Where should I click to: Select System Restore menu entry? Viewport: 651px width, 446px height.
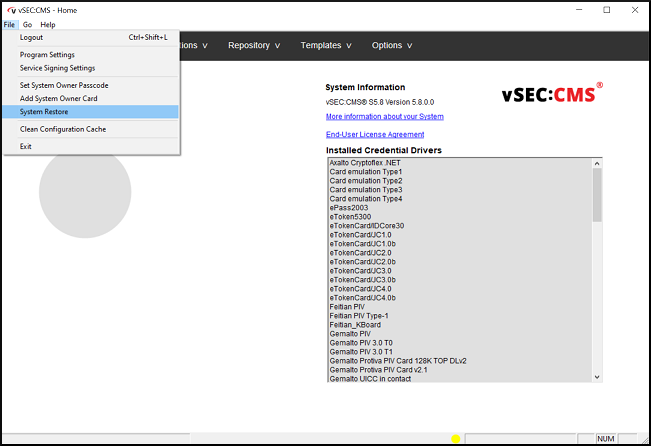coord(91,112)
